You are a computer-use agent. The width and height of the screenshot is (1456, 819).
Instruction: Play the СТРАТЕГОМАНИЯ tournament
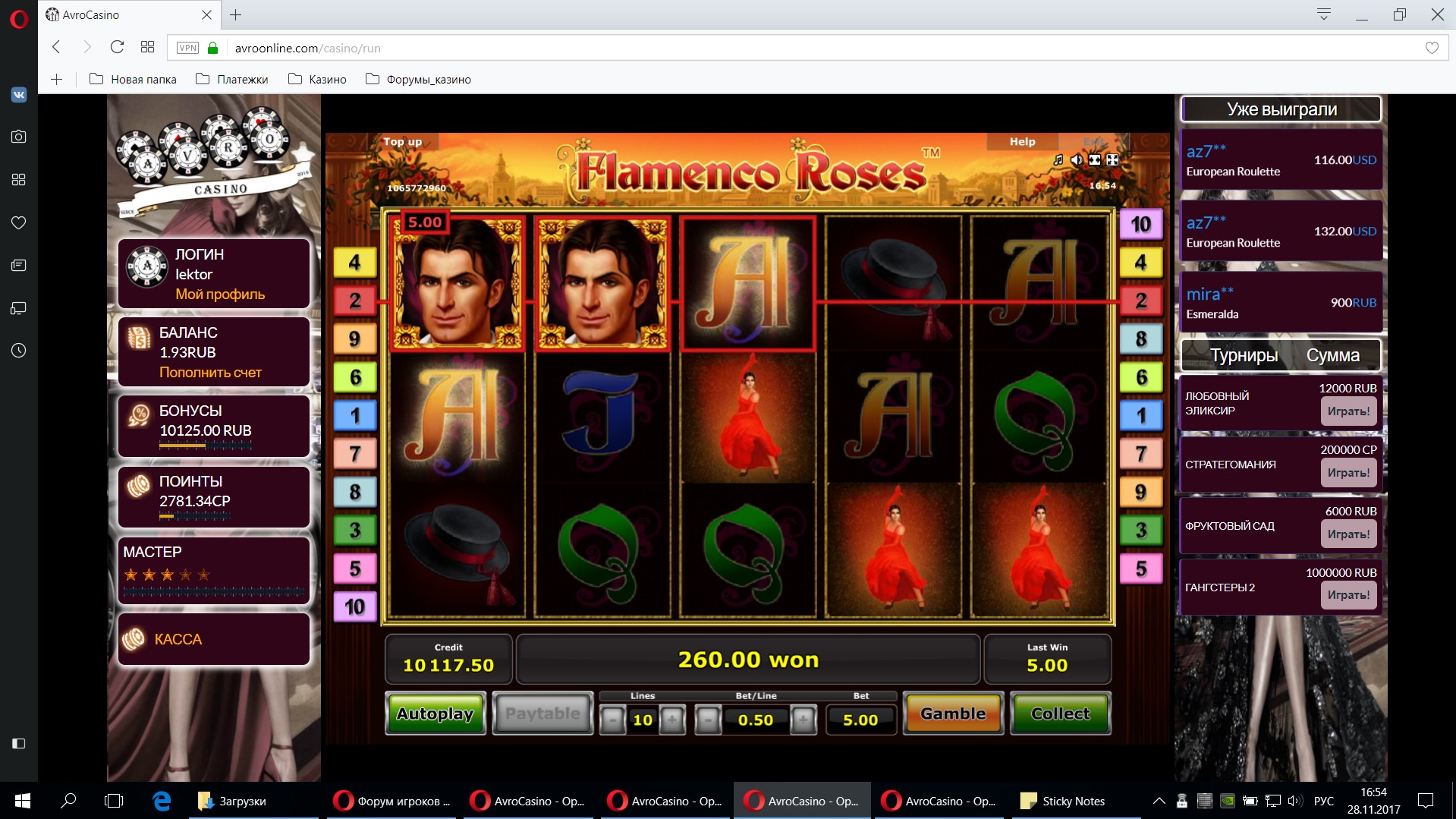(1348, 473)
